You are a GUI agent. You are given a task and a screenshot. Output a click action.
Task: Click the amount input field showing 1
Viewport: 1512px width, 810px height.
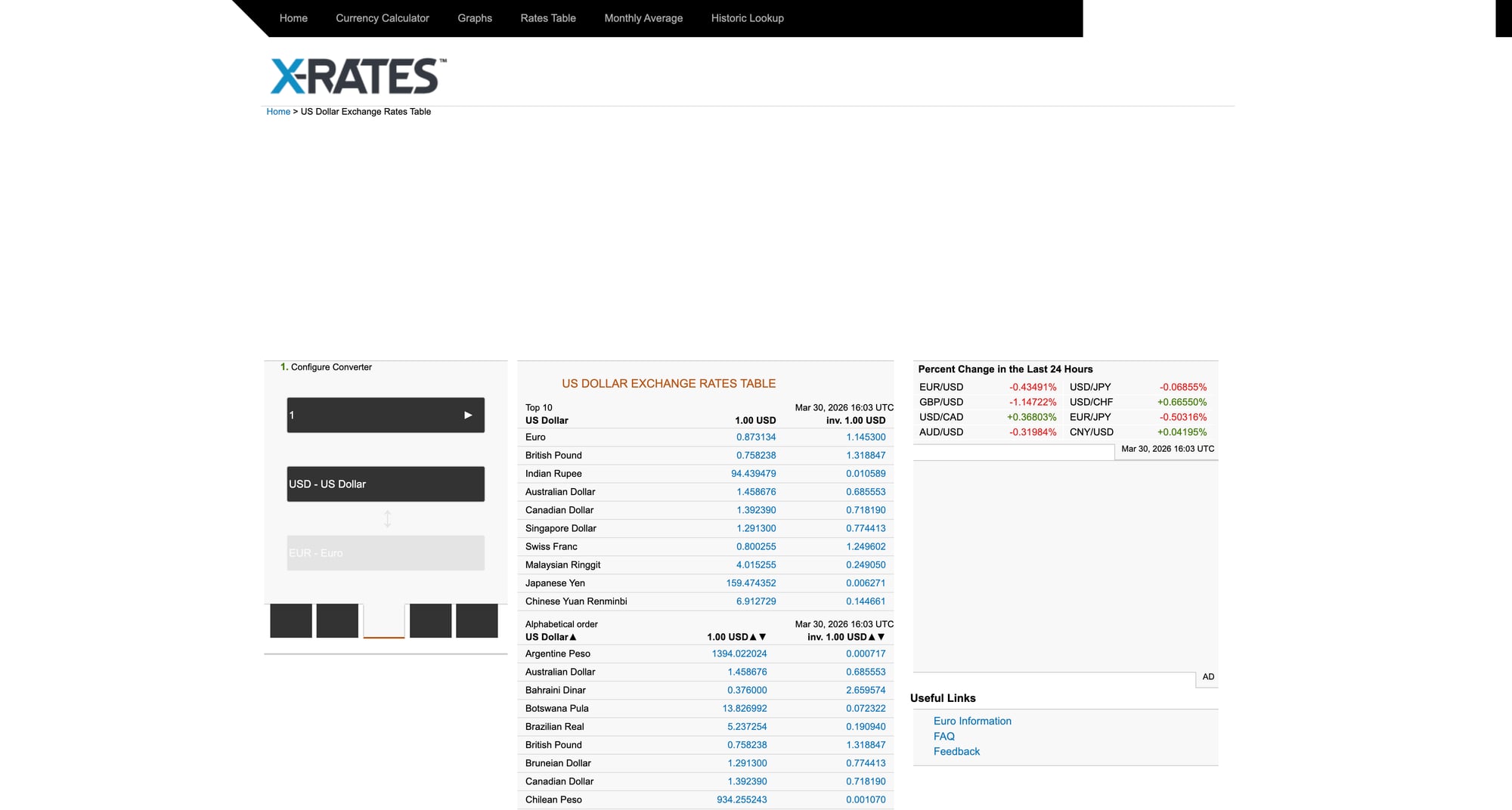click(x=363, y=414)
